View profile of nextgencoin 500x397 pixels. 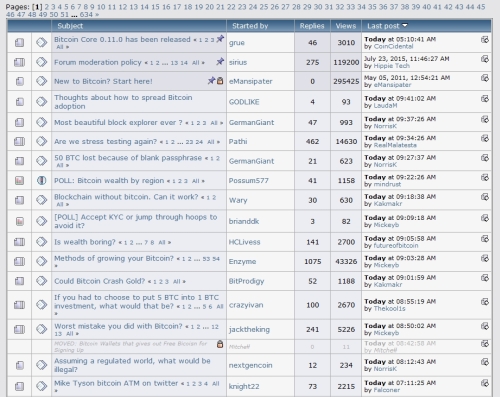250,365
